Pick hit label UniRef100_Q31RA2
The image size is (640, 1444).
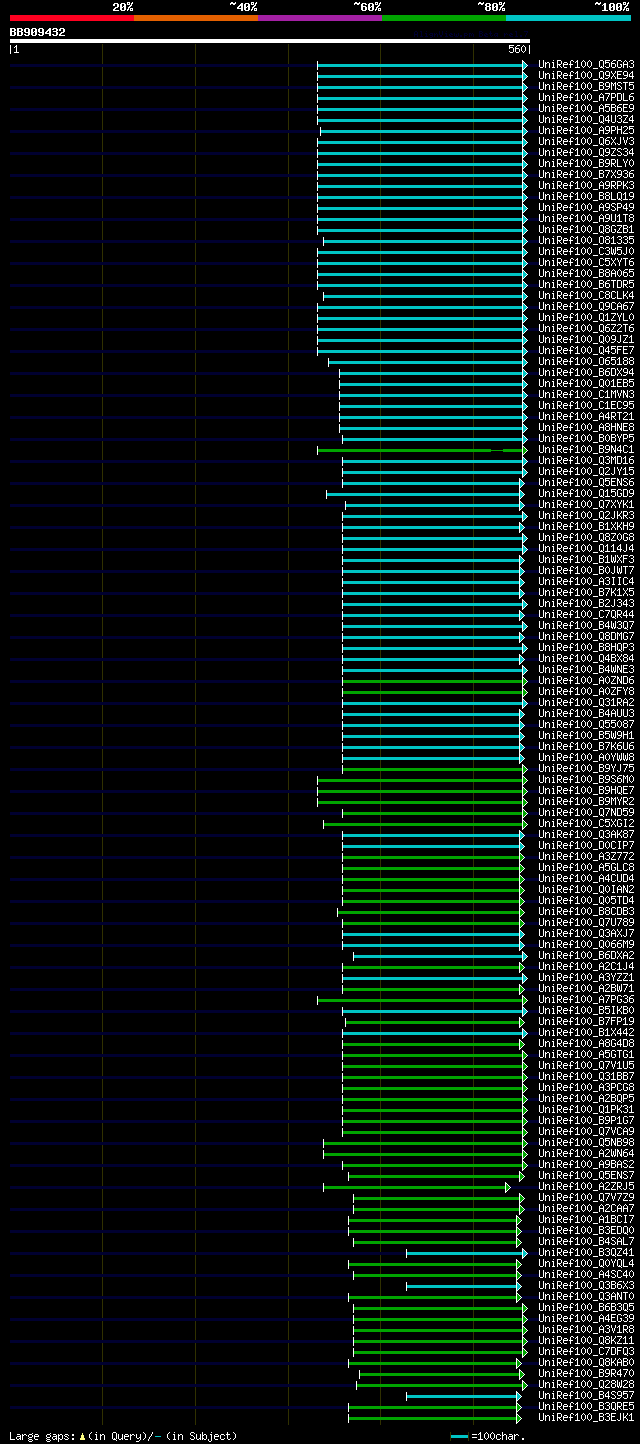[586, 703]
